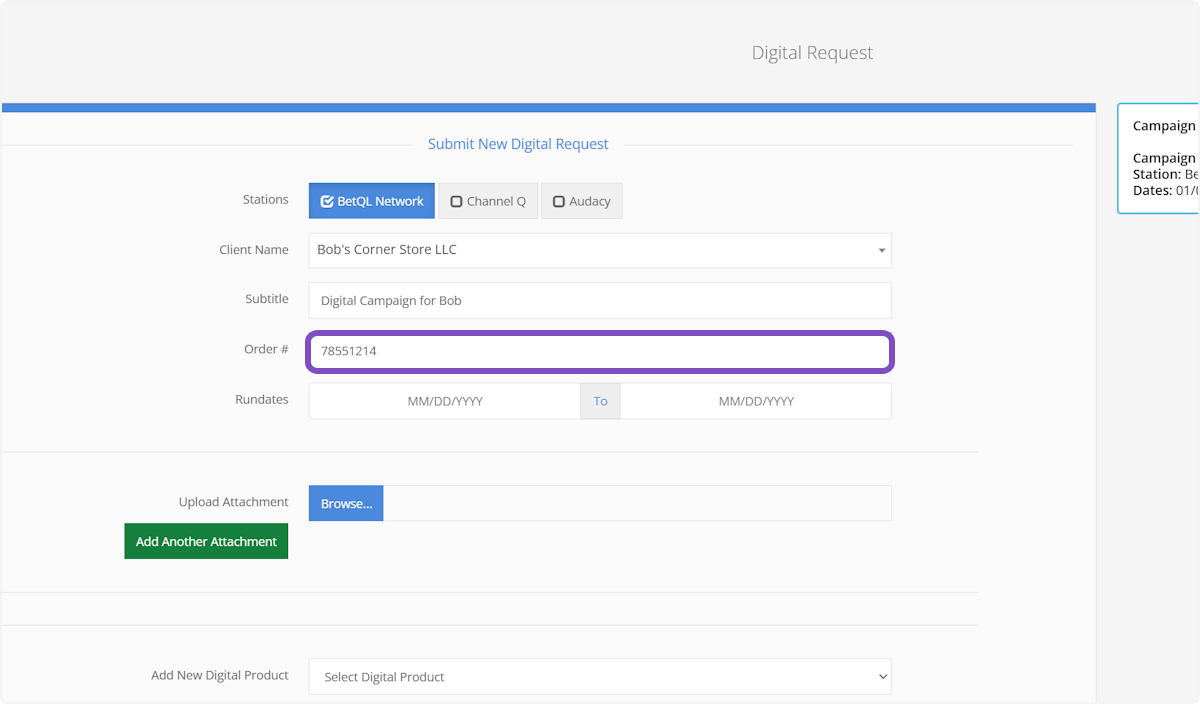Expand the Select Digital Product dropdown
This screenshot has width=1200, height=704.
pos(599,677)
